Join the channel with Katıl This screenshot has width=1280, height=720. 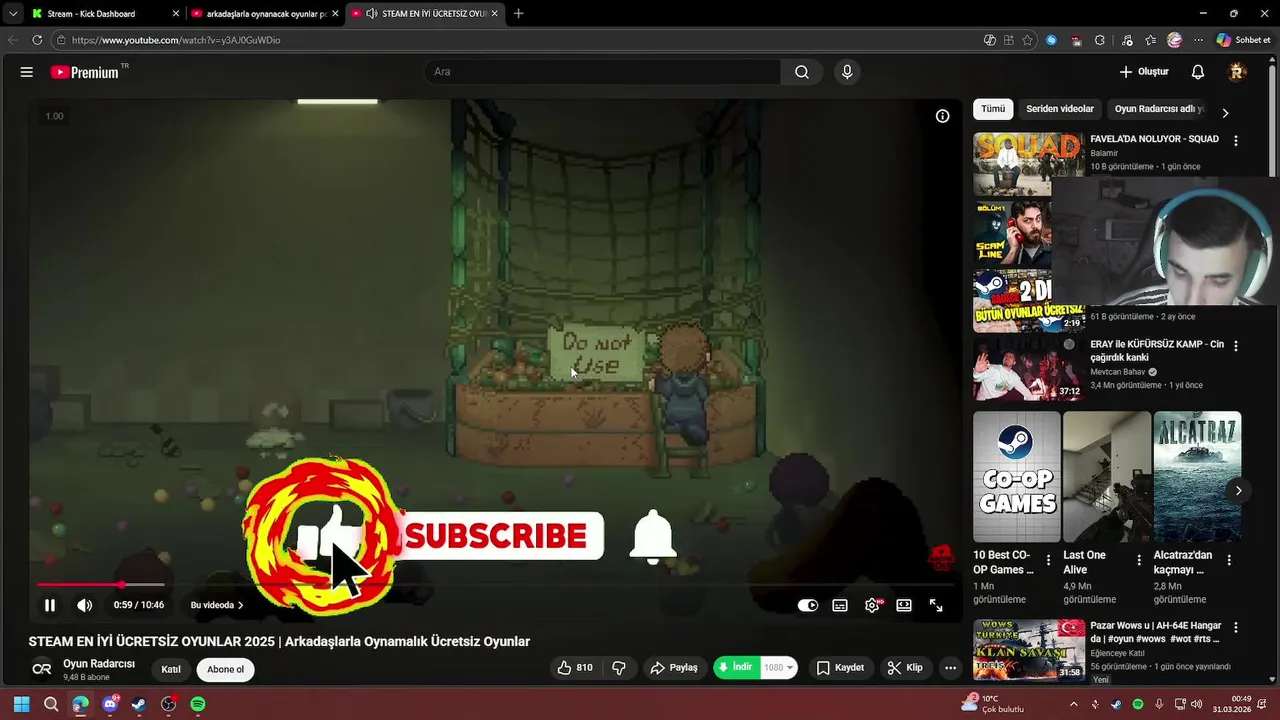pyautogui.click(x=171, y=670)
